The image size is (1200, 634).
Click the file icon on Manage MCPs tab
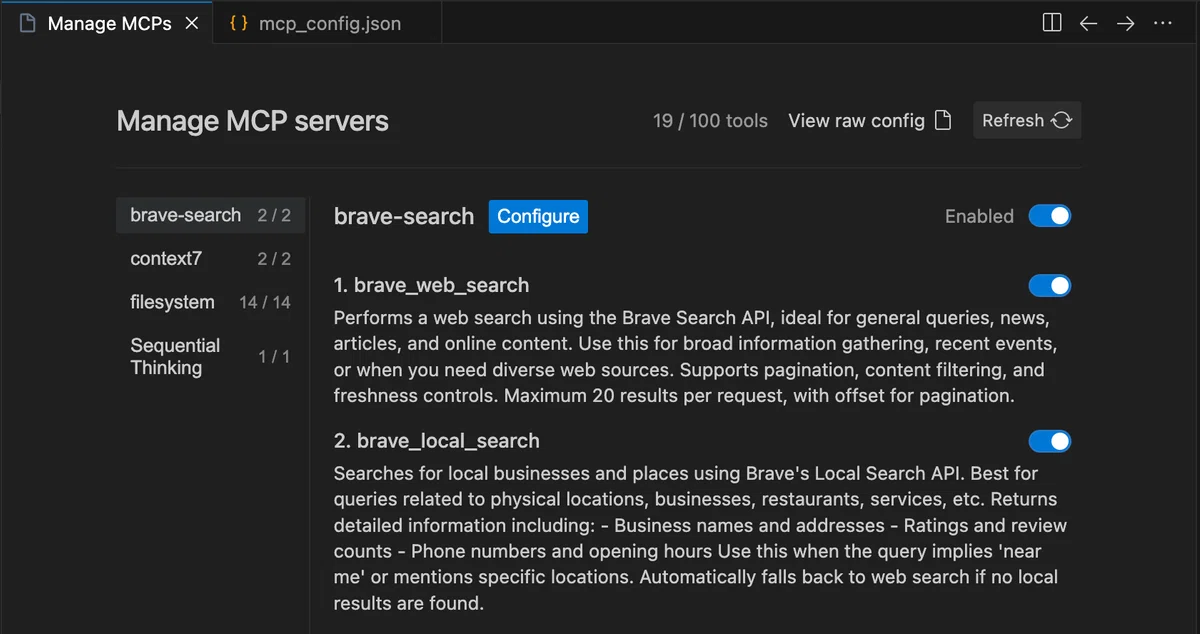[28, 23]
